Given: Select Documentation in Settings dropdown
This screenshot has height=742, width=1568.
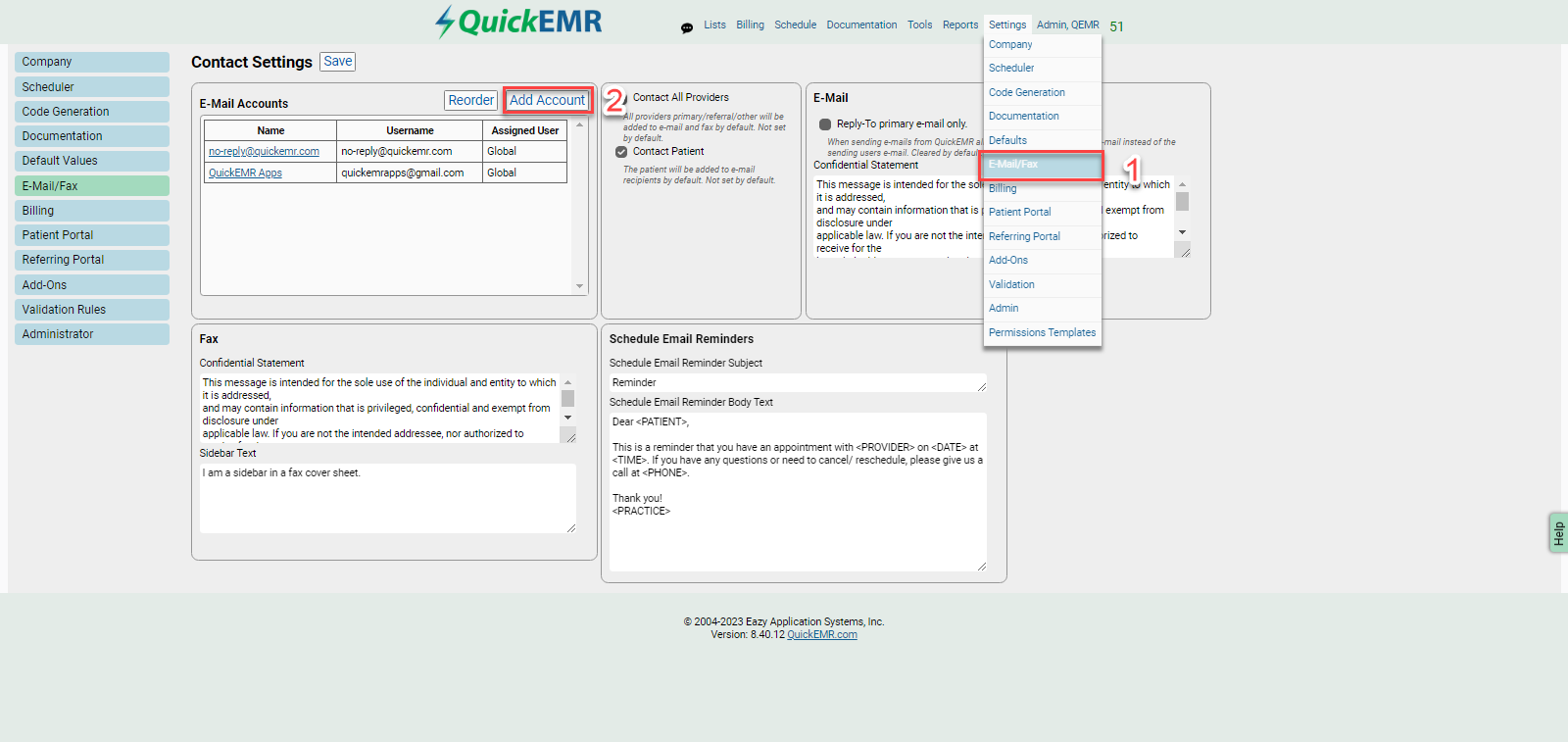Looking at the screenshot, I should click(x=1043, y=117).
